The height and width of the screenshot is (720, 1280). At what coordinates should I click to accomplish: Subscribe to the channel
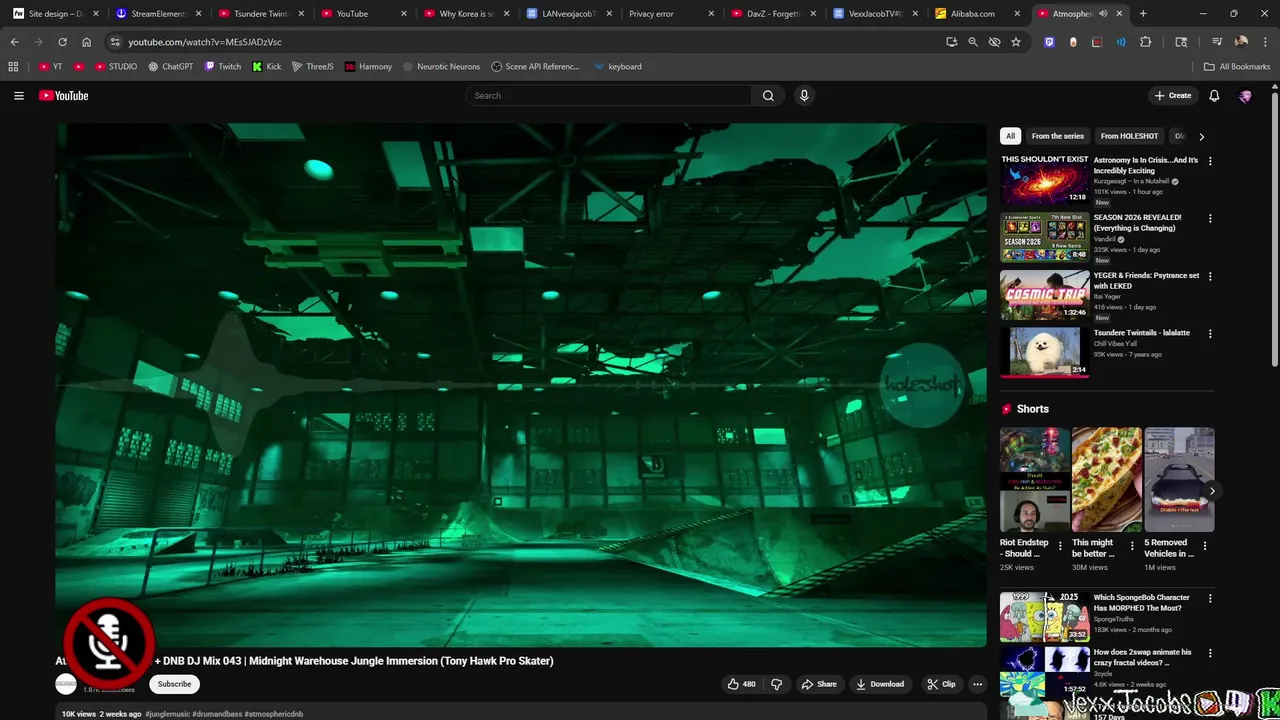click(x=174, y=684)
